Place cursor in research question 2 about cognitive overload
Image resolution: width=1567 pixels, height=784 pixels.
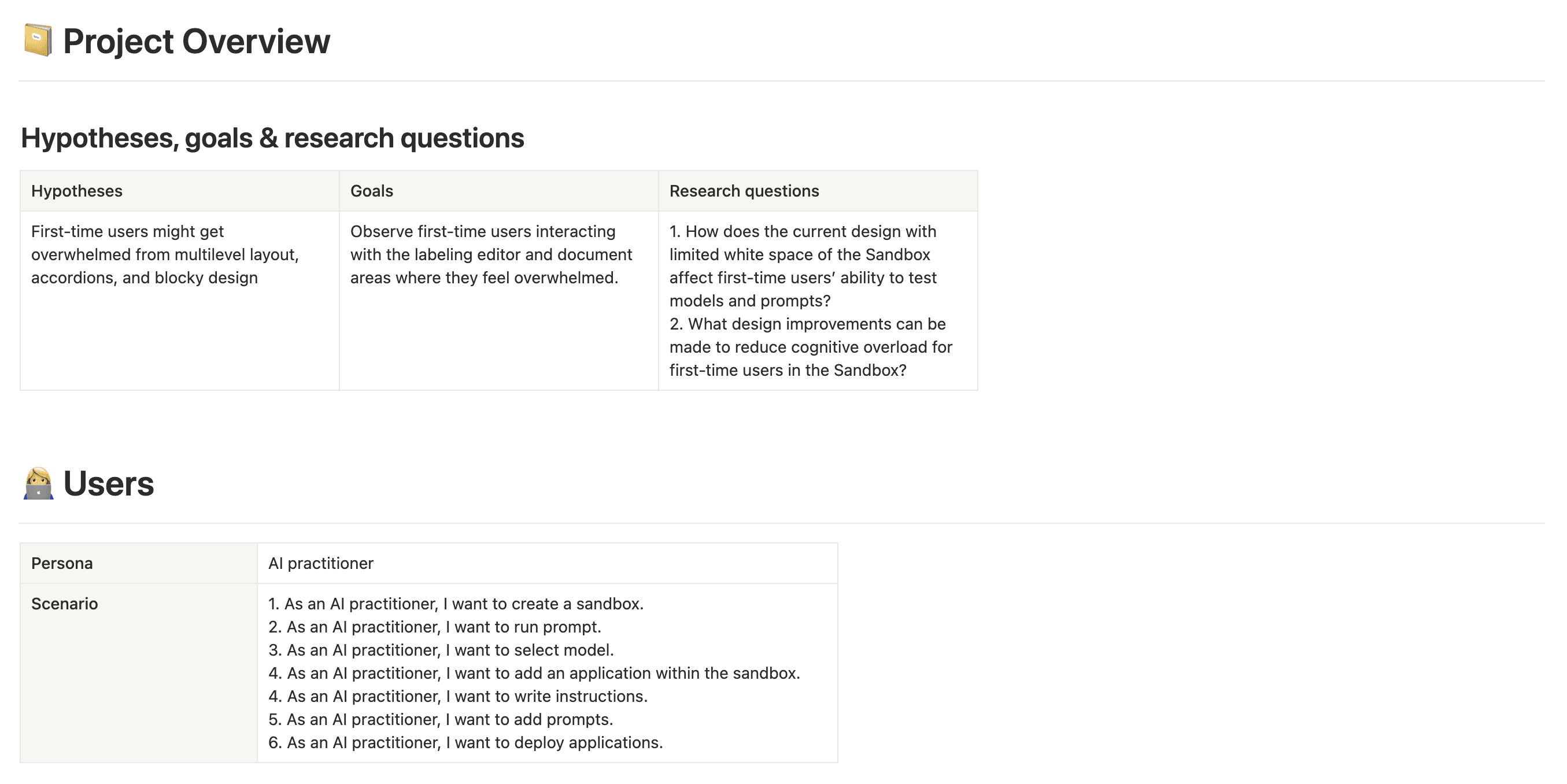tap(811, 347)
